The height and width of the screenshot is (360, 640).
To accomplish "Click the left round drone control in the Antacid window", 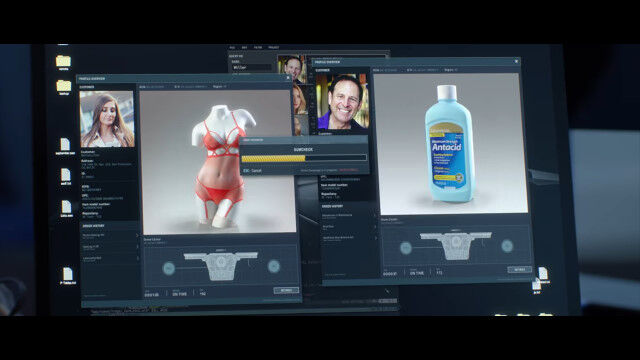I will tap(405, 247).
